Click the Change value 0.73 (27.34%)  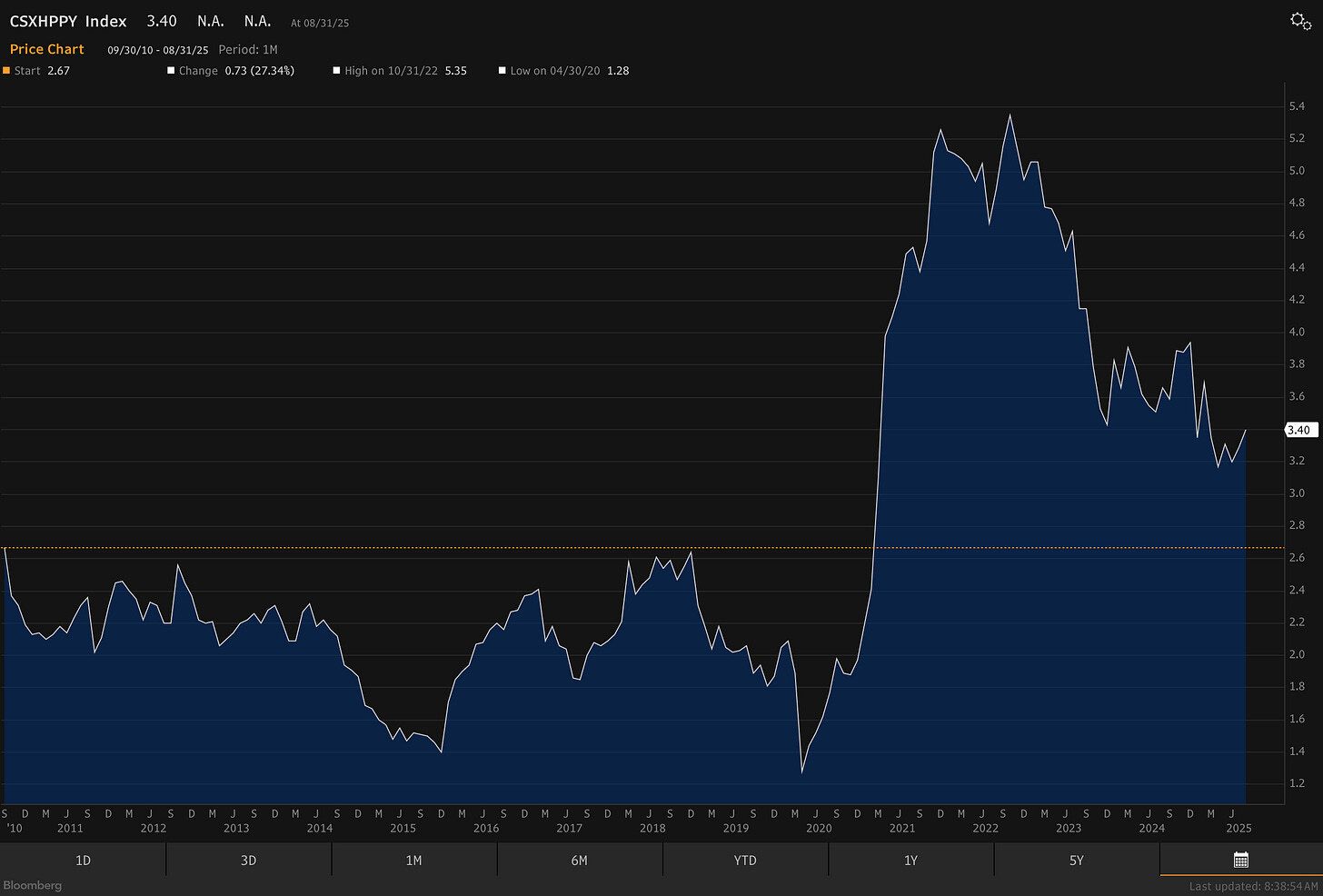(x=260, y=70)
